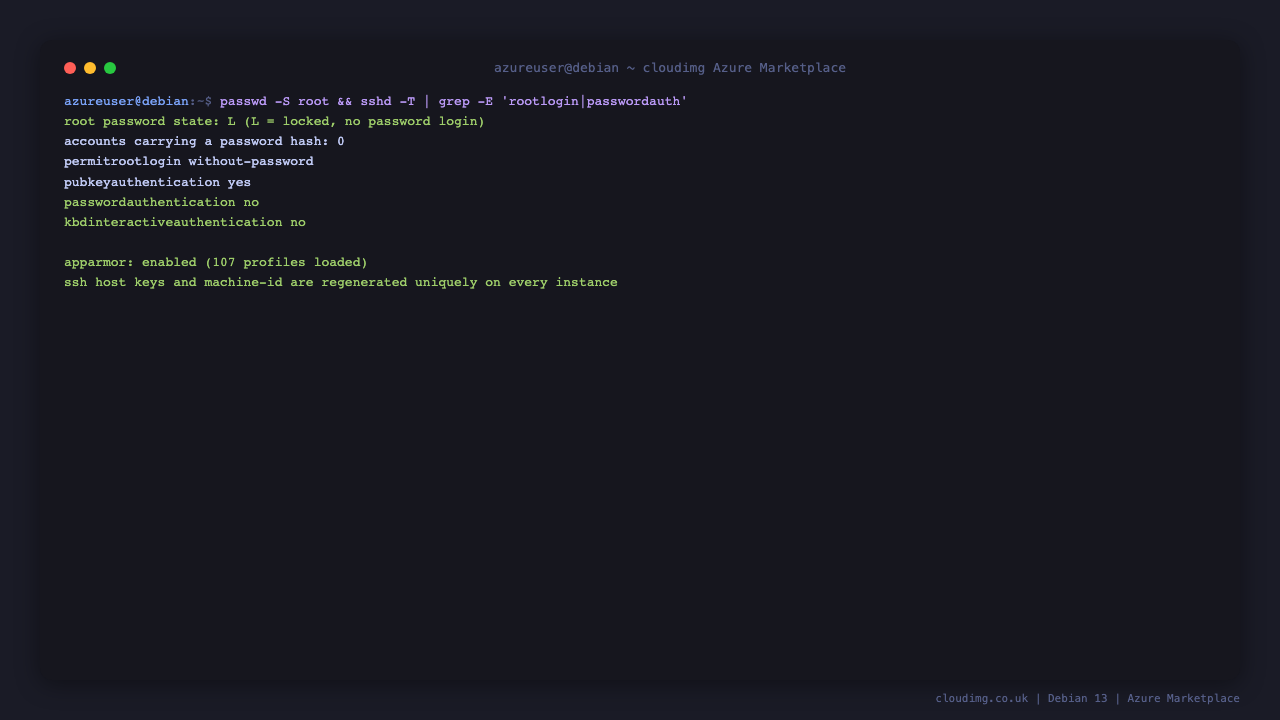Select the line 'kbdinteractiveauthentication no'
Image resolution: width=1280 pixels, height=720 pixels.
(185, 222)
